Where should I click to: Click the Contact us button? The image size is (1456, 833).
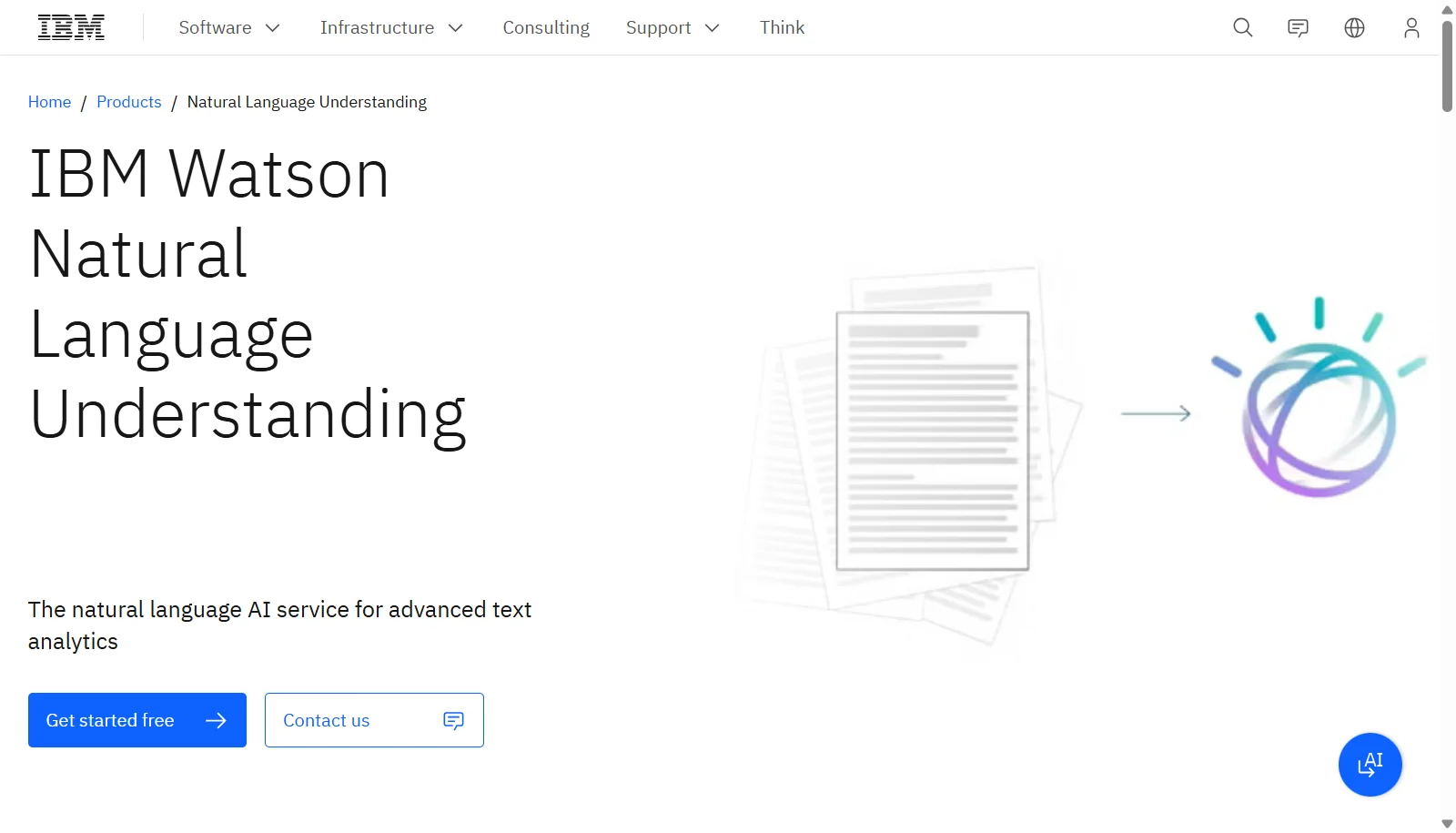[x=374, y=720]
